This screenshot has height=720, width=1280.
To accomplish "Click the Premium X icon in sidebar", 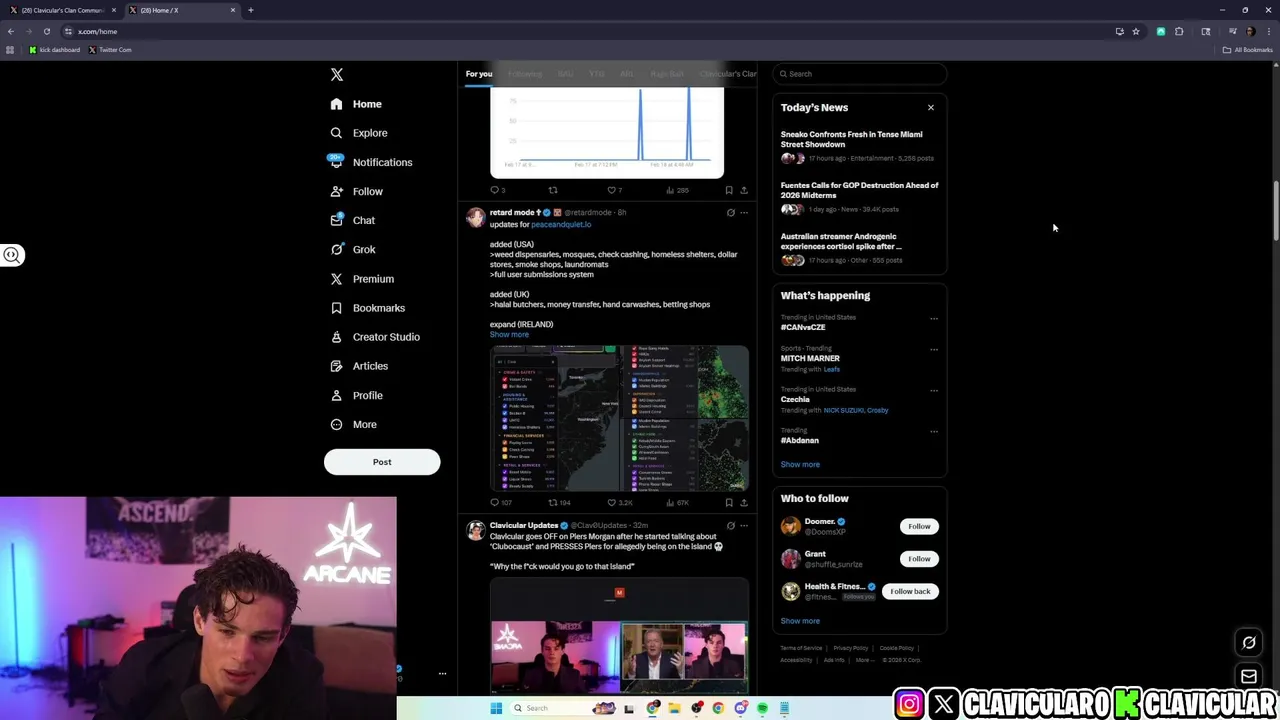I will click(x=336, y=279).
